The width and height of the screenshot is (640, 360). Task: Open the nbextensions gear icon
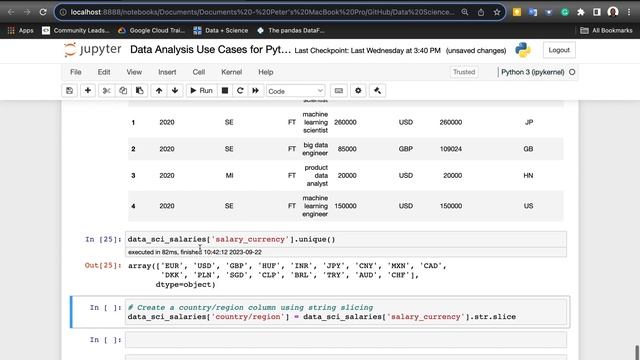pyautogui.click(x=358, y=91)
